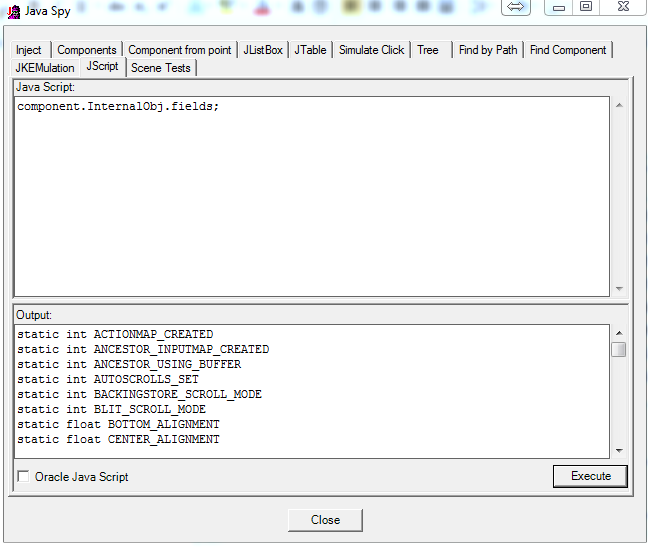Viewport: 648px width, 547px height.
Task: Switch to the Find Component tab
Action: 568,50
